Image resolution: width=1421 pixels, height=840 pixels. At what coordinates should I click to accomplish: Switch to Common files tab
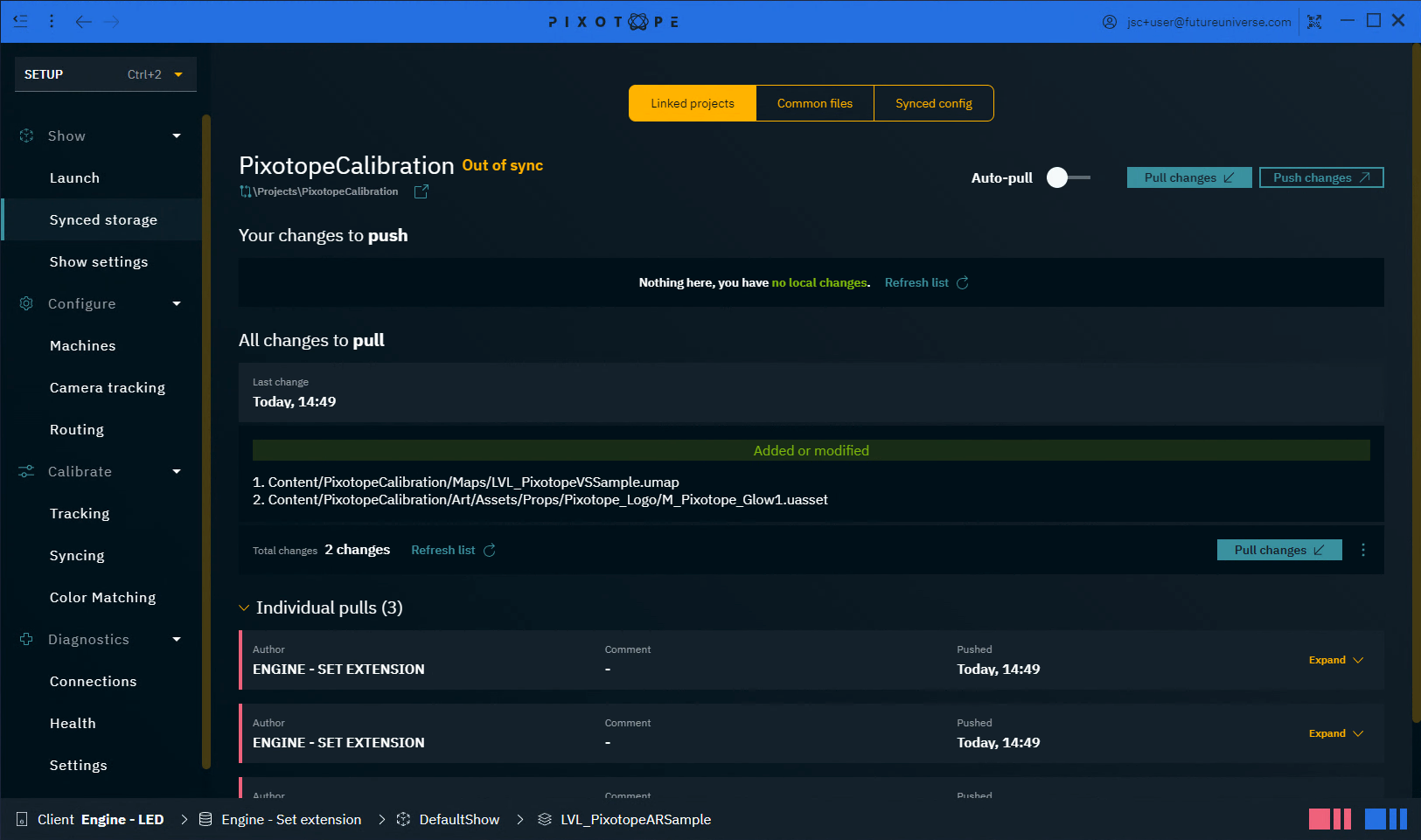click(x=815, y=103)
